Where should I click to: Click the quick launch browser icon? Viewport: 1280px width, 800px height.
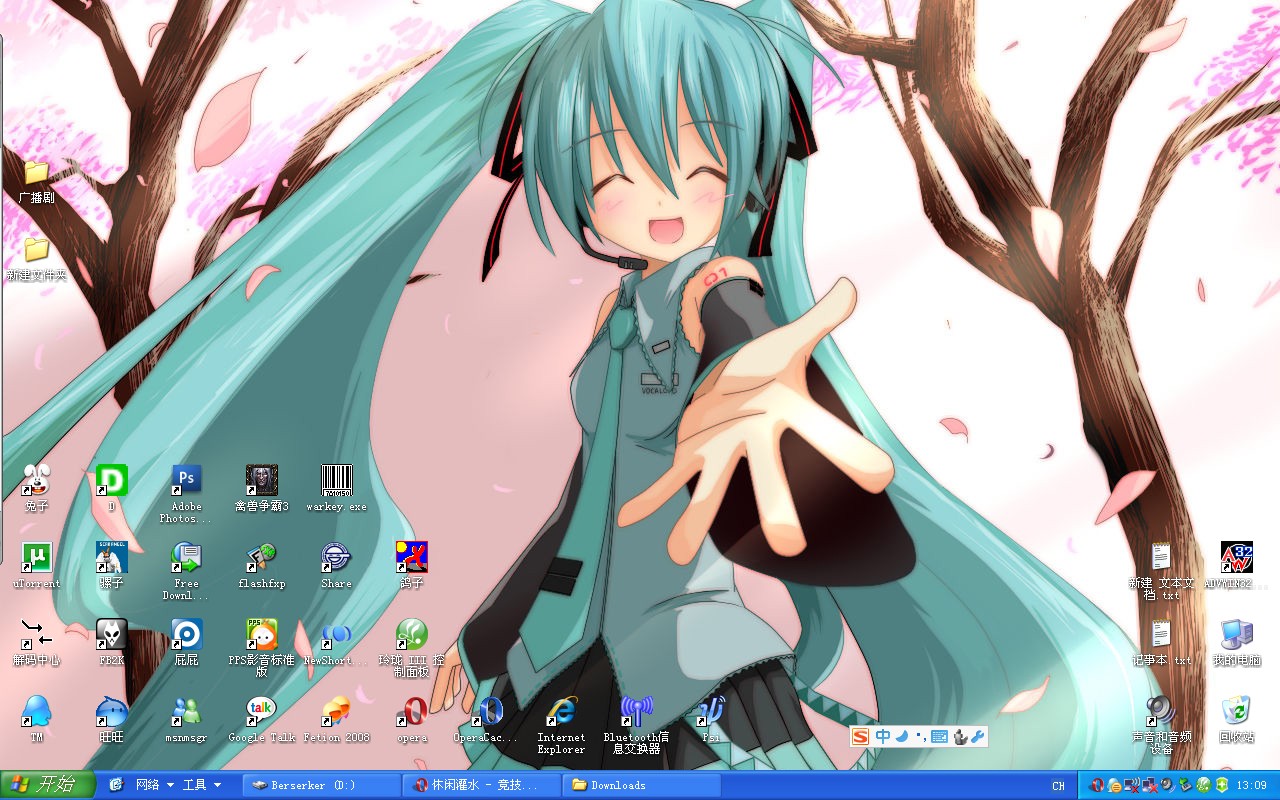coord(116,785)
